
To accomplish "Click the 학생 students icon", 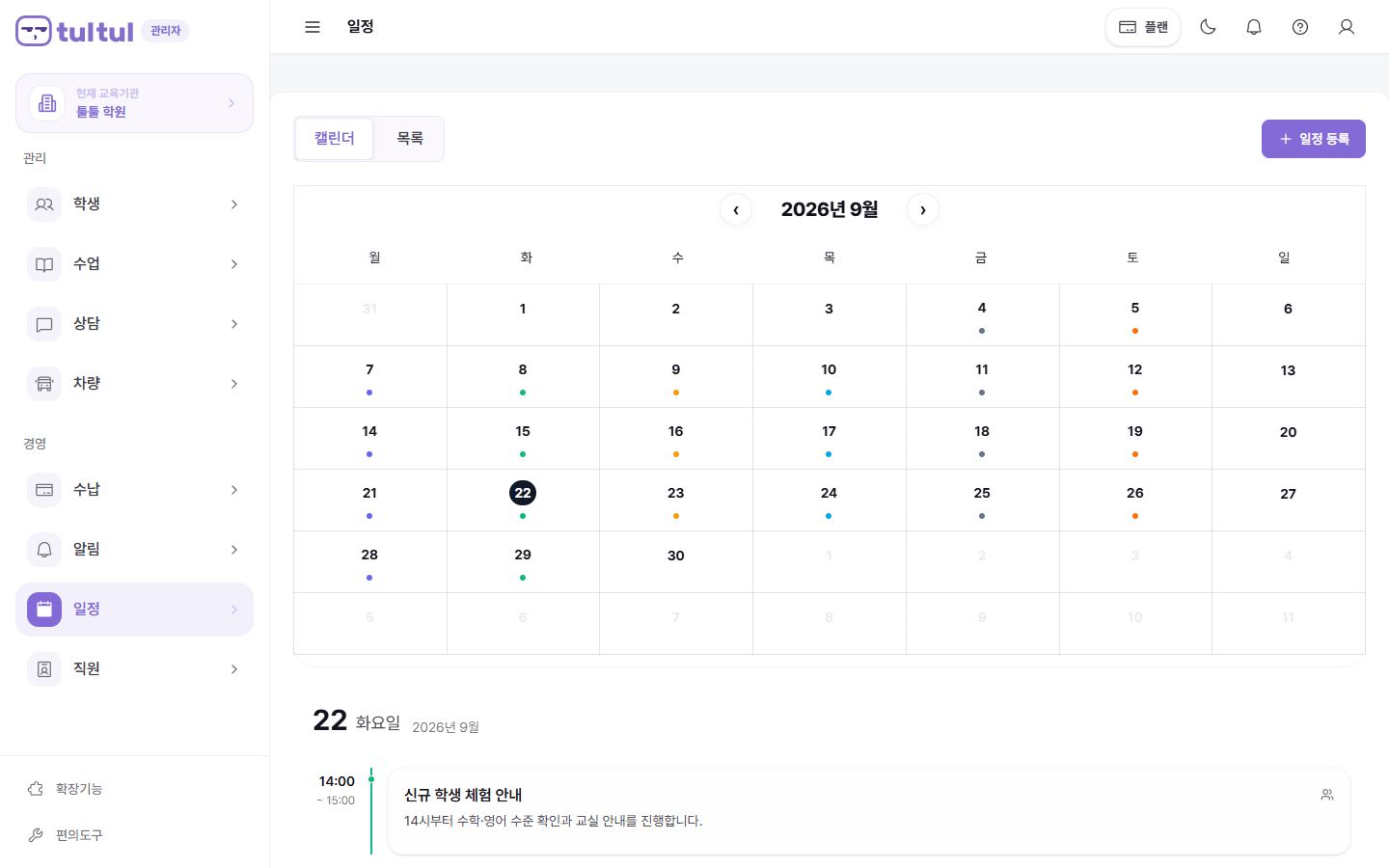I will (44, 204).
